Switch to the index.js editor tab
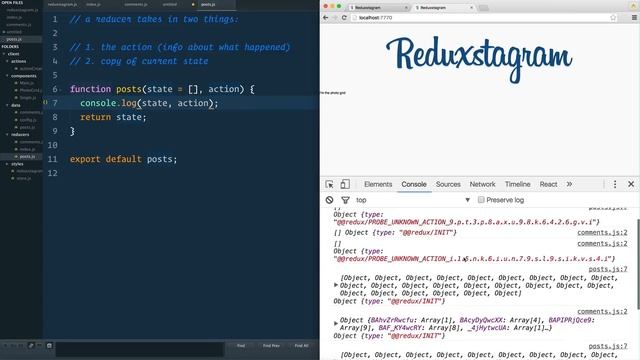This screenshot has width=640, height=360. (x=93, y=4)
